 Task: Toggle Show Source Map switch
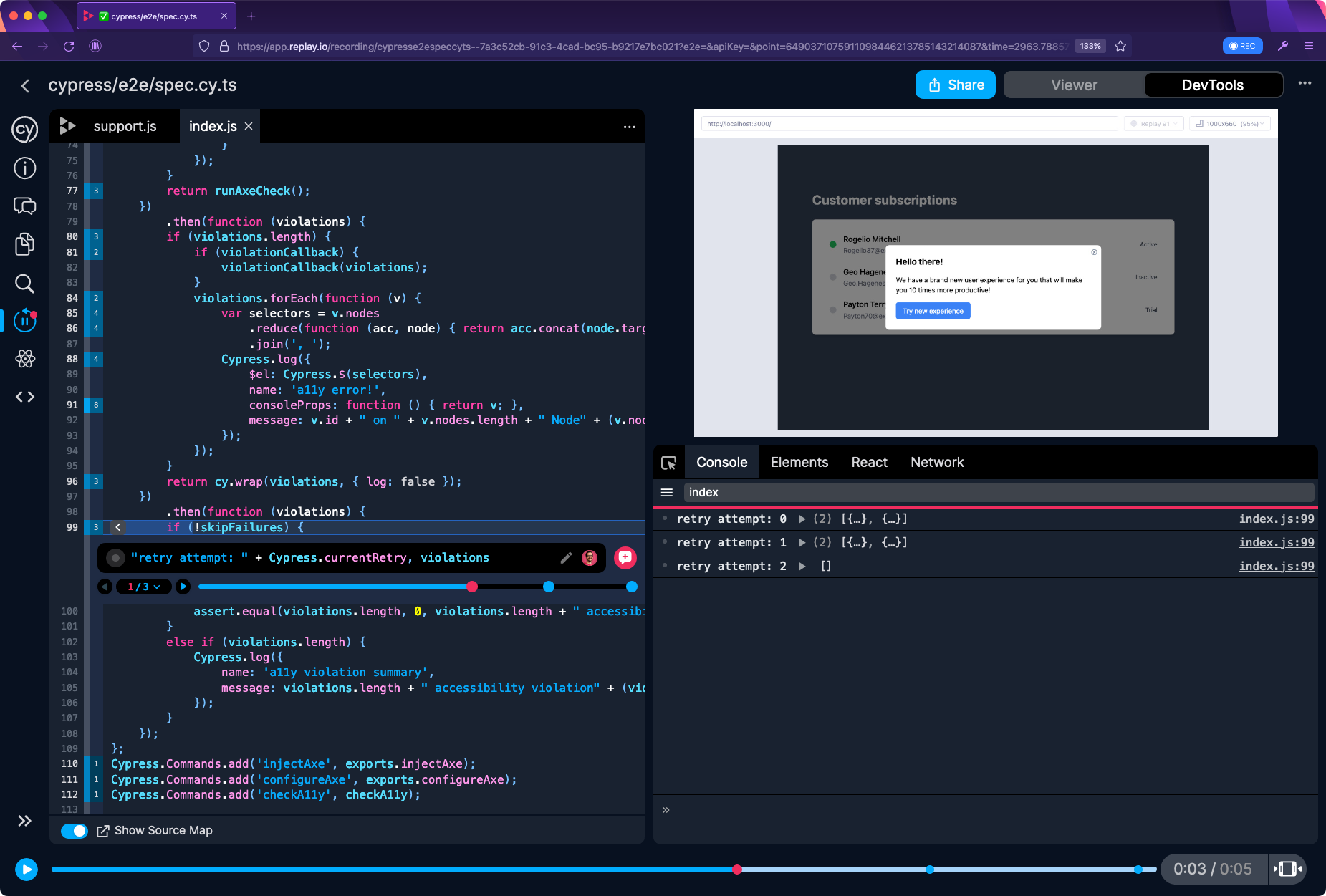point(75,831)
